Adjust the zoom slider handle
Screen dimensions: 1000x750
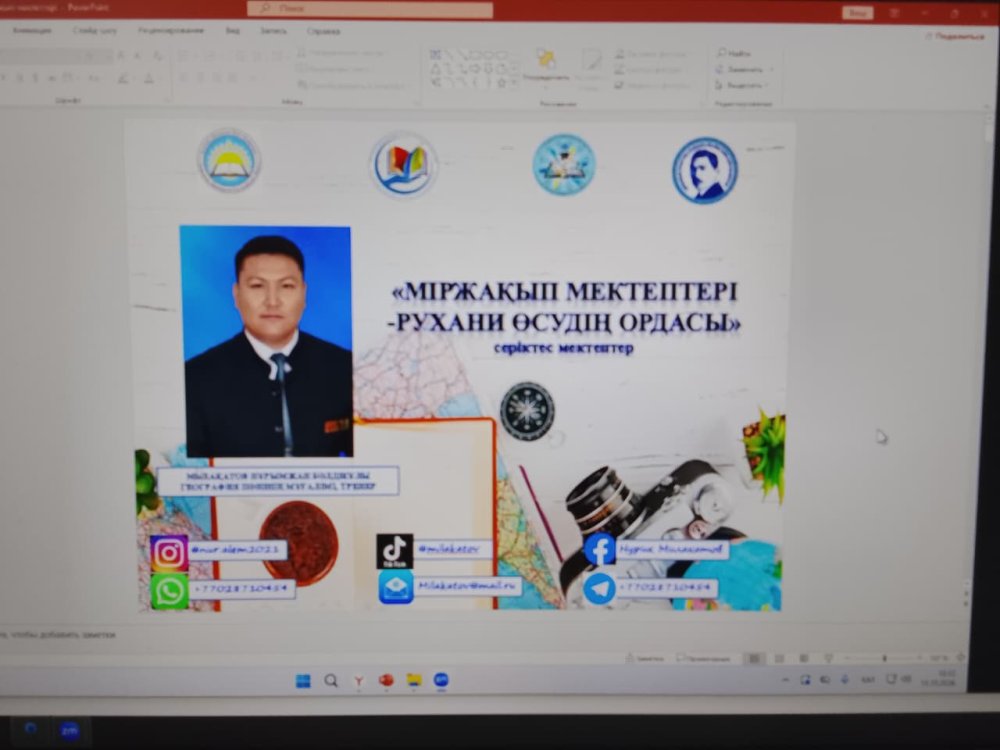coord(885,658)
